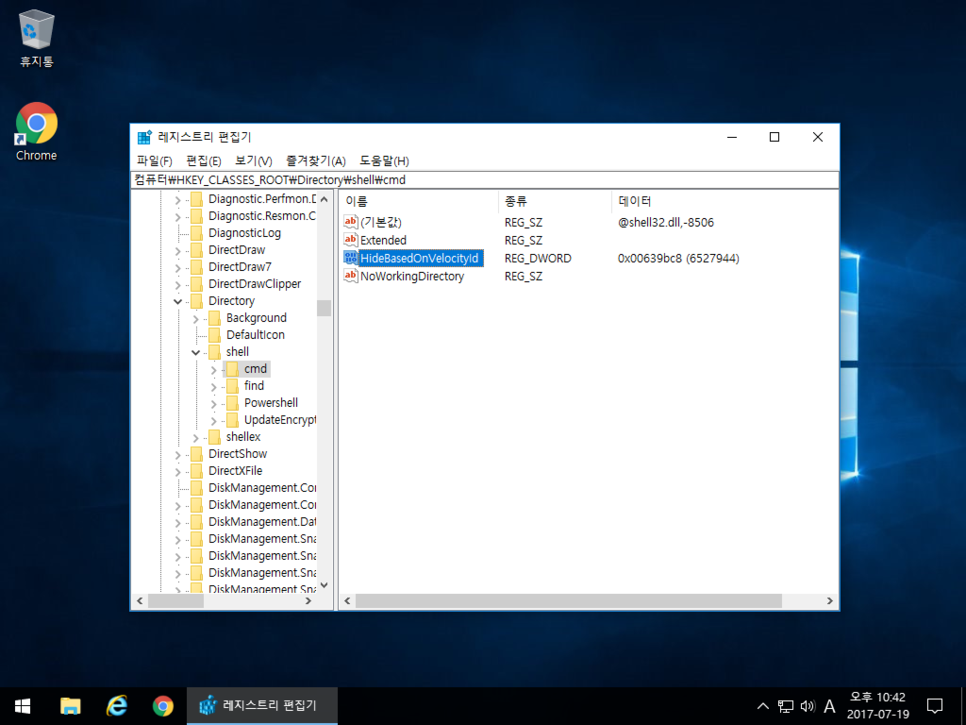Click the taskbar clock showing 오후 10:42
The height and width of the screenshot is (725, 966).
(x=877, y=706)
